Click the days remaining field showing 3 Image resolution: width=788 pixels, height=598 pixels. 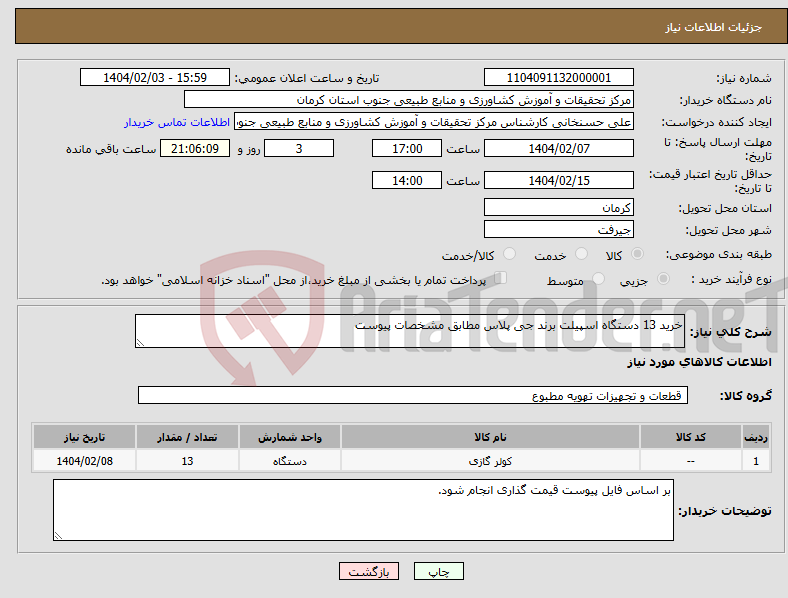point(299,148)
